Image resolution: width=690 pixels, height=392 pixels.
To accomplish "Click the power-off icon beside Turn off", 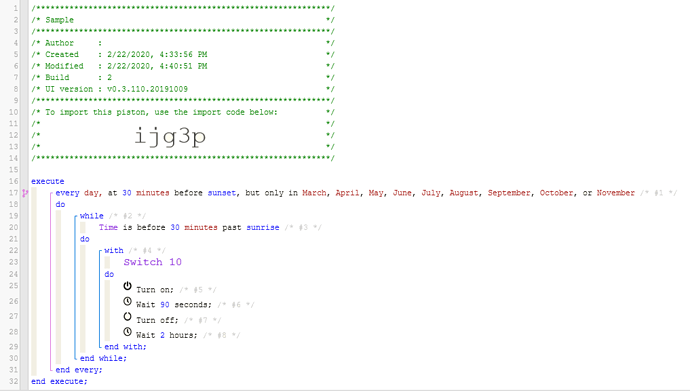I will pos(127,316).
